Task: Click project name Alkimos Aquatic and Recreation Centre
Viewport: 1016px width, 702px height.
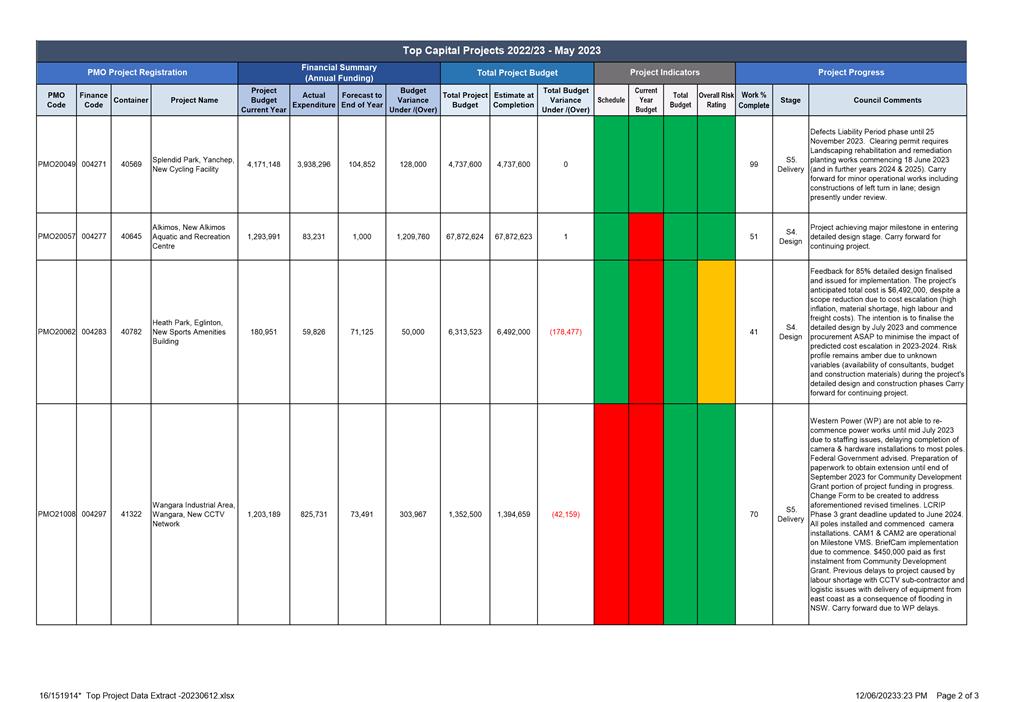Action: tap(191, 237)
